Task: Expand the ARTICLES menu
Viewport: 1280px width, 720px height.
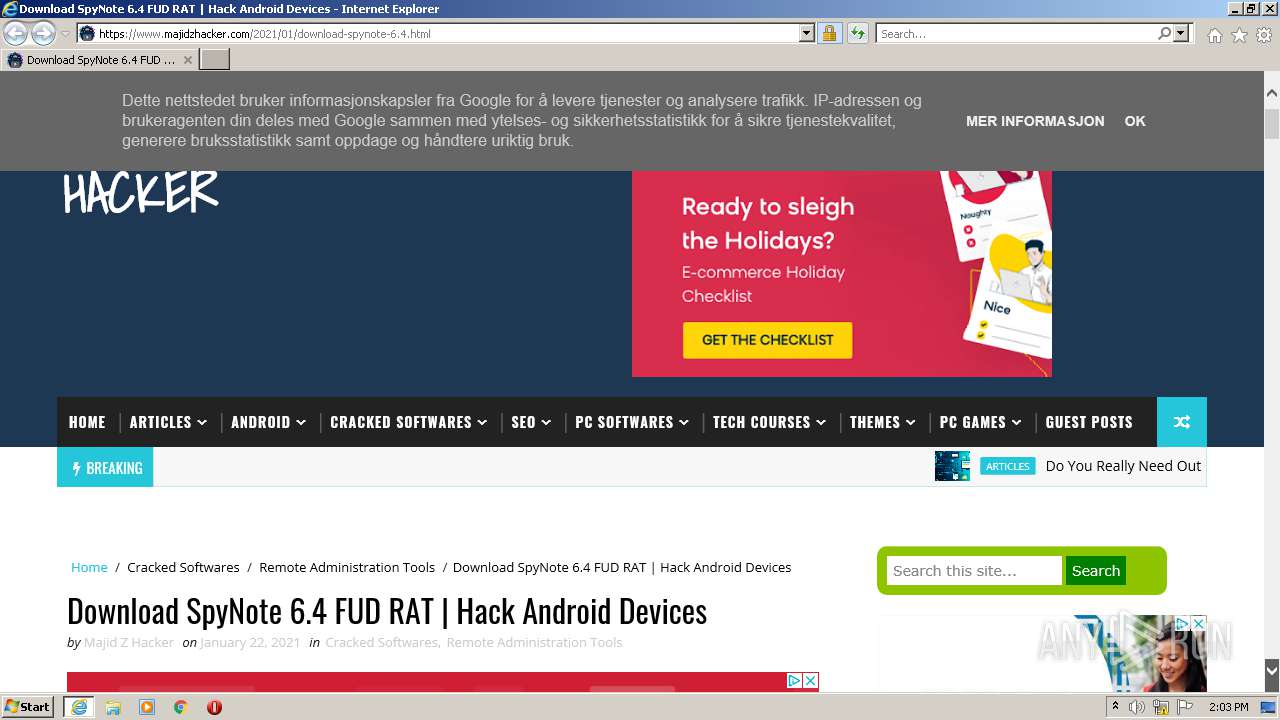Action: 168,422
